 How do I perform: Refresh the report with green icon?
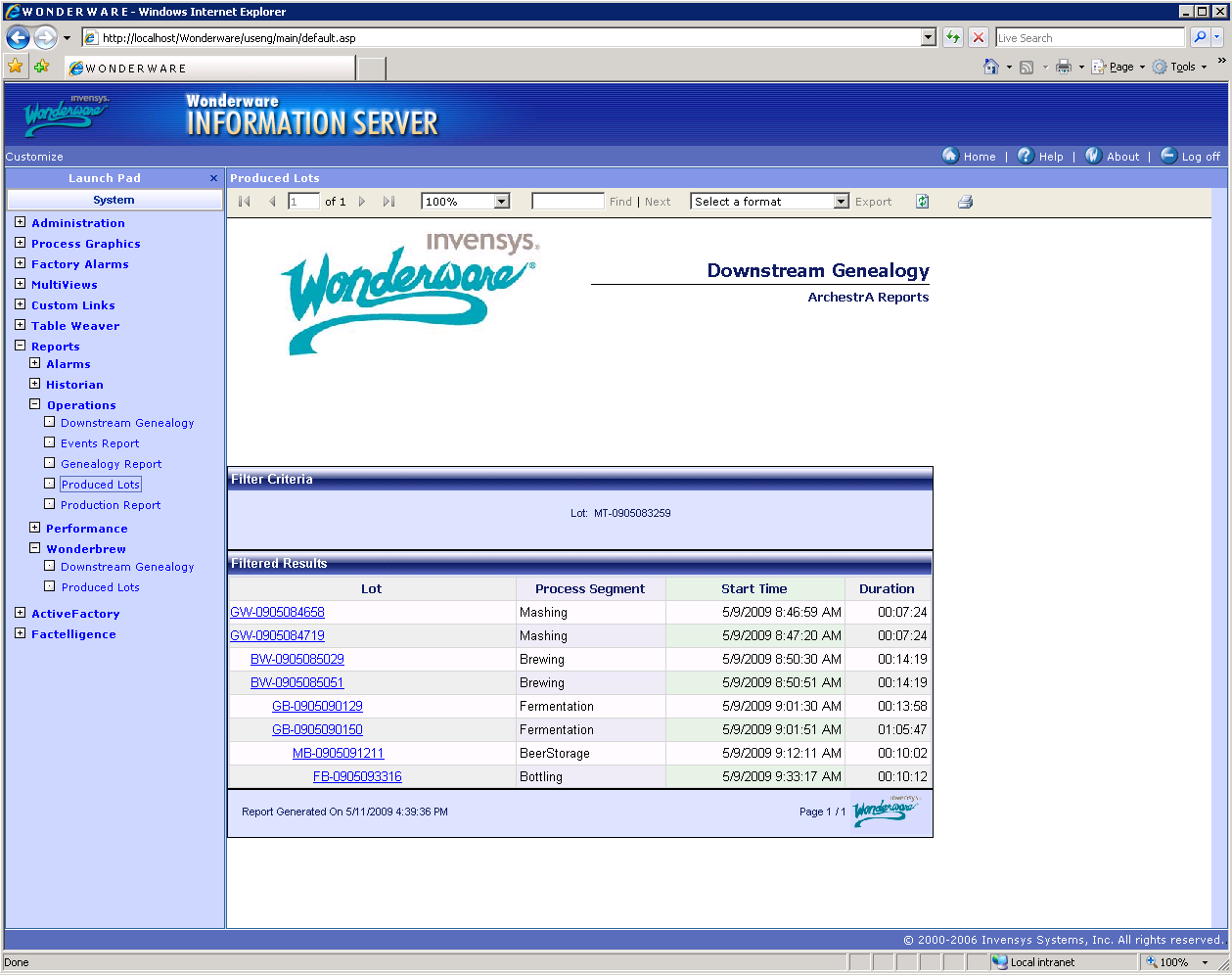[922, 202]
